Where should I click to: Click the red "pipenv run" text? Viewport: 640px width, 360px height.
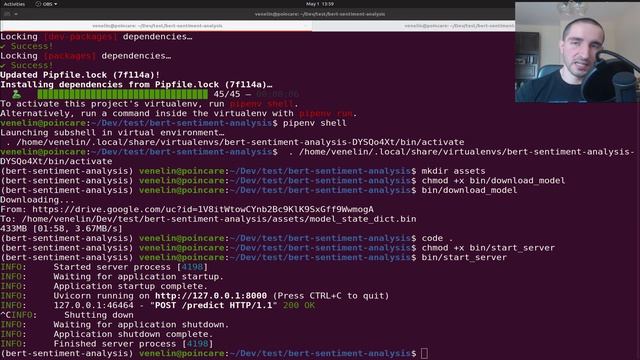coord(326,113)
